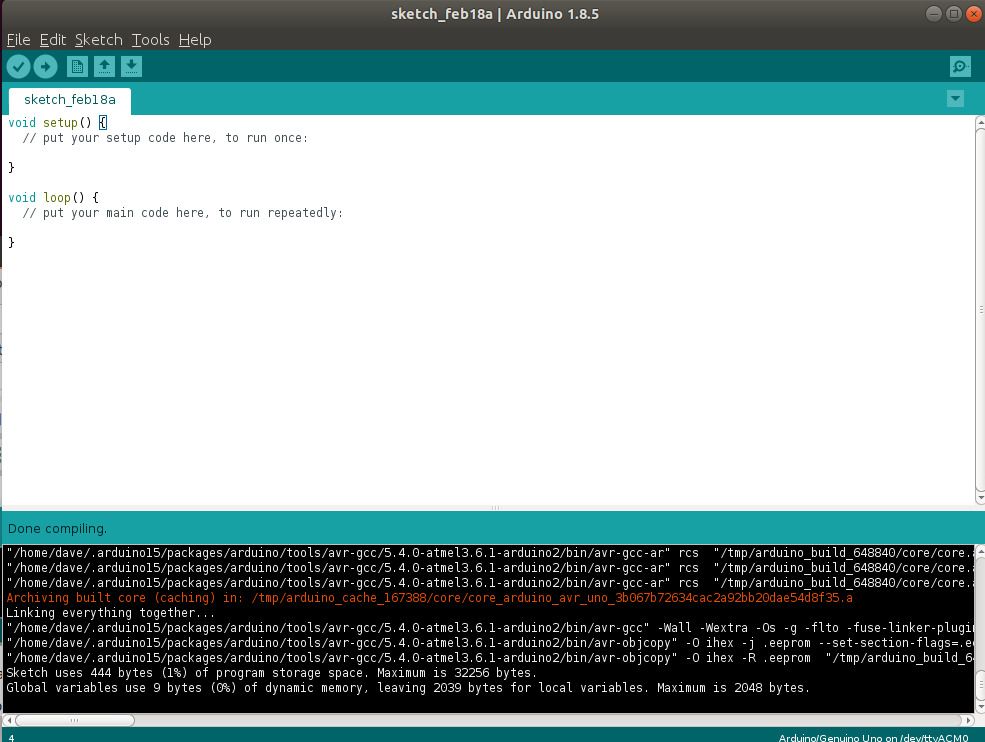Screen dimensions: 985x742
Task: Click the avr-gcc -Wall -Wextra console line
Action: 490,628
